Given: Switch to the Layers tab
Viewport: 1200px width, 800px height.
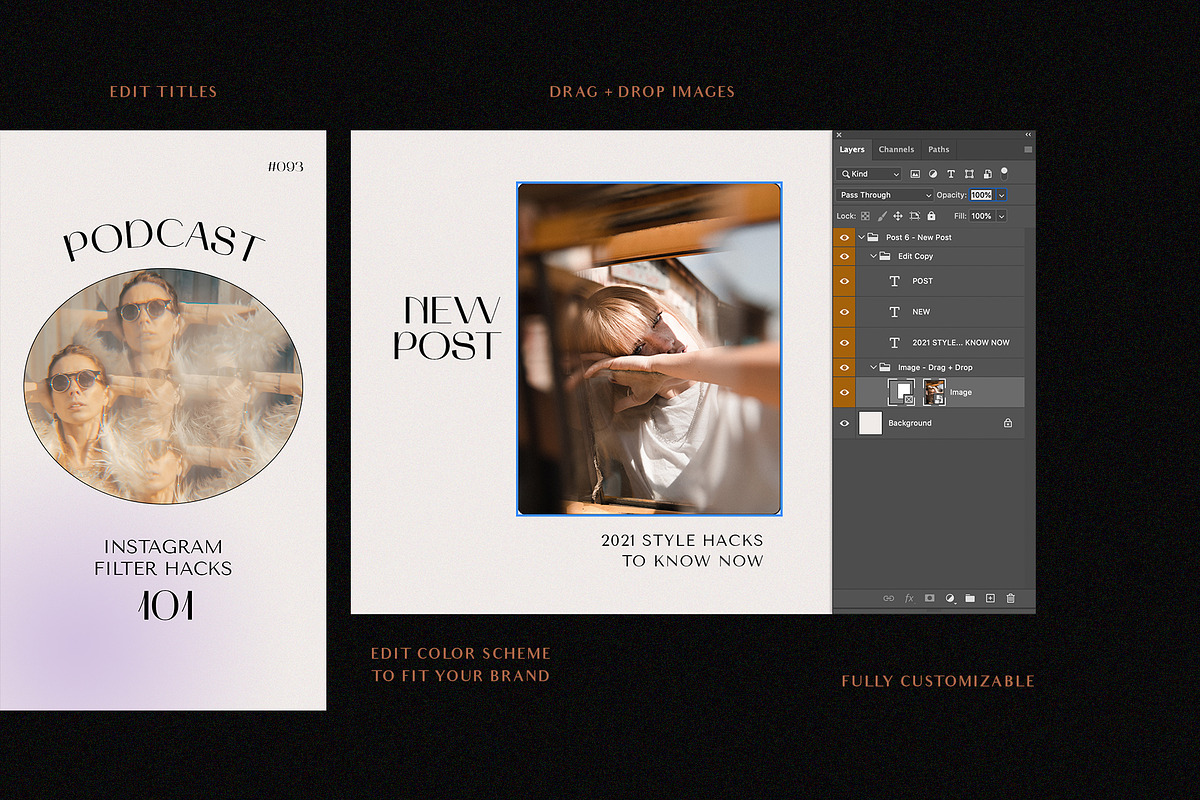Looking at the screenshot, I should tap(852, 149).
